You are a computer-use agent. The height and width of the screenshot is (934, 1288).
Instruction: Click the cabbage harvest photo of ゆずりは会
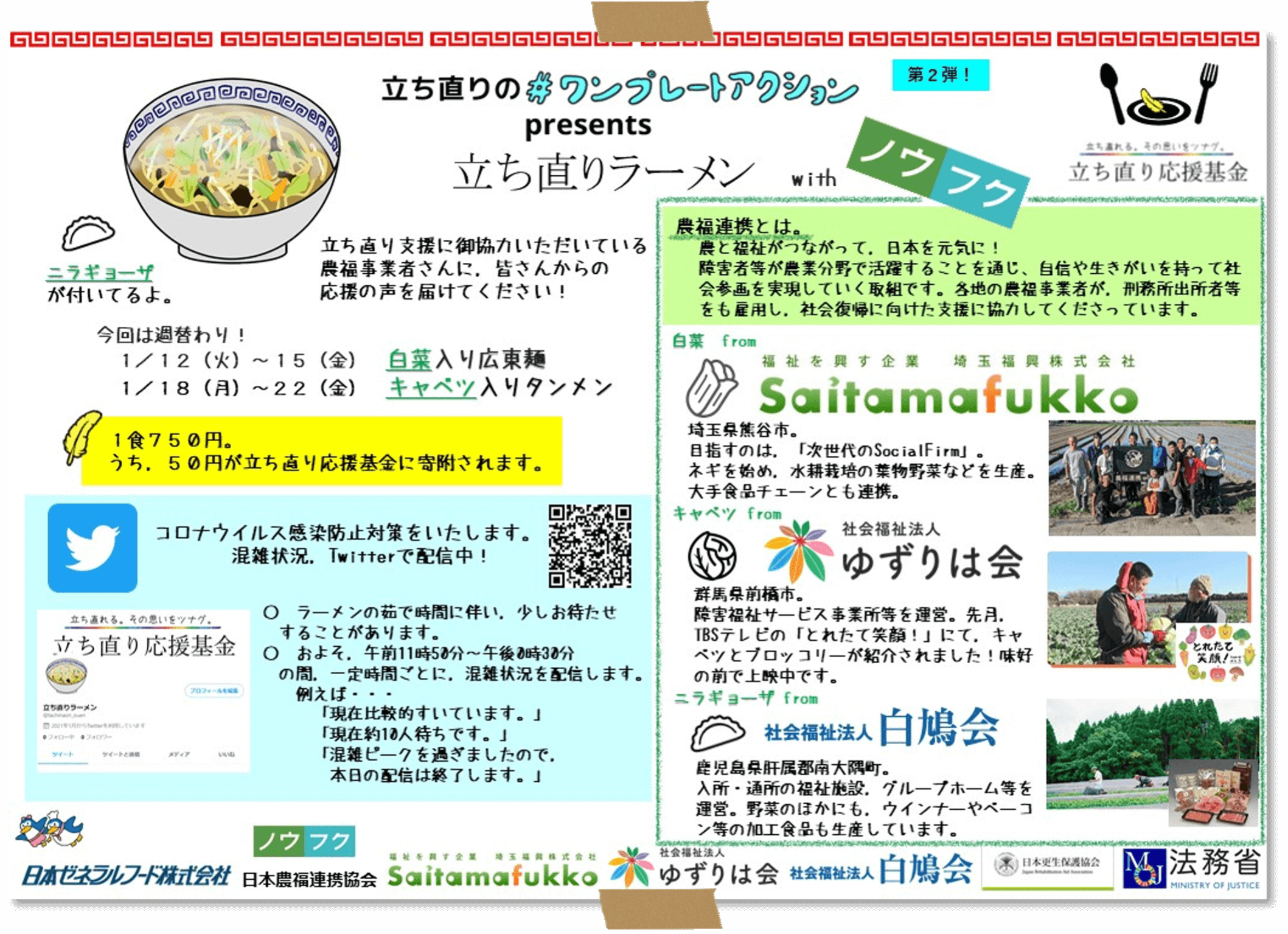1148,609
